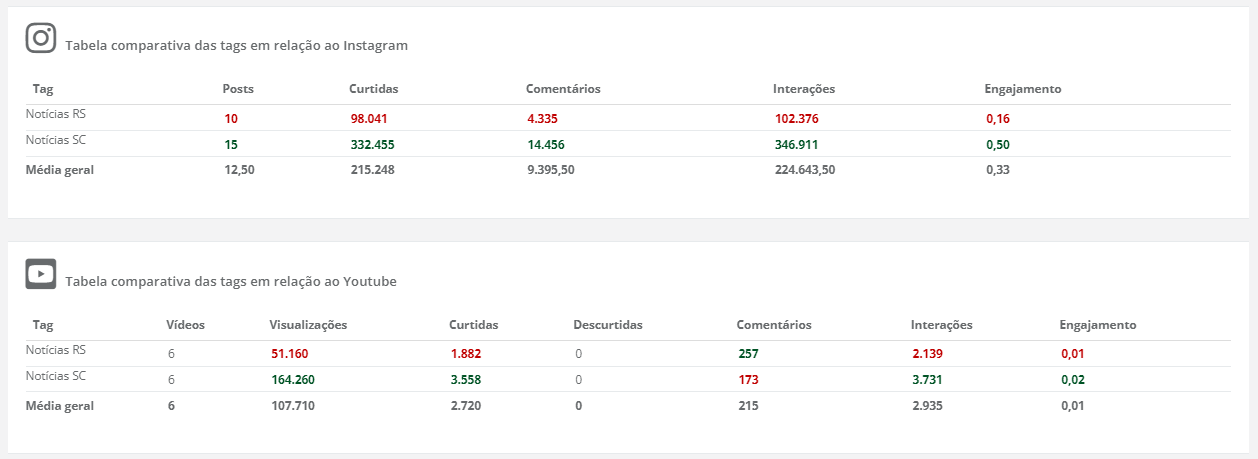Click the Instagram comparative table title

click(236, 46)
